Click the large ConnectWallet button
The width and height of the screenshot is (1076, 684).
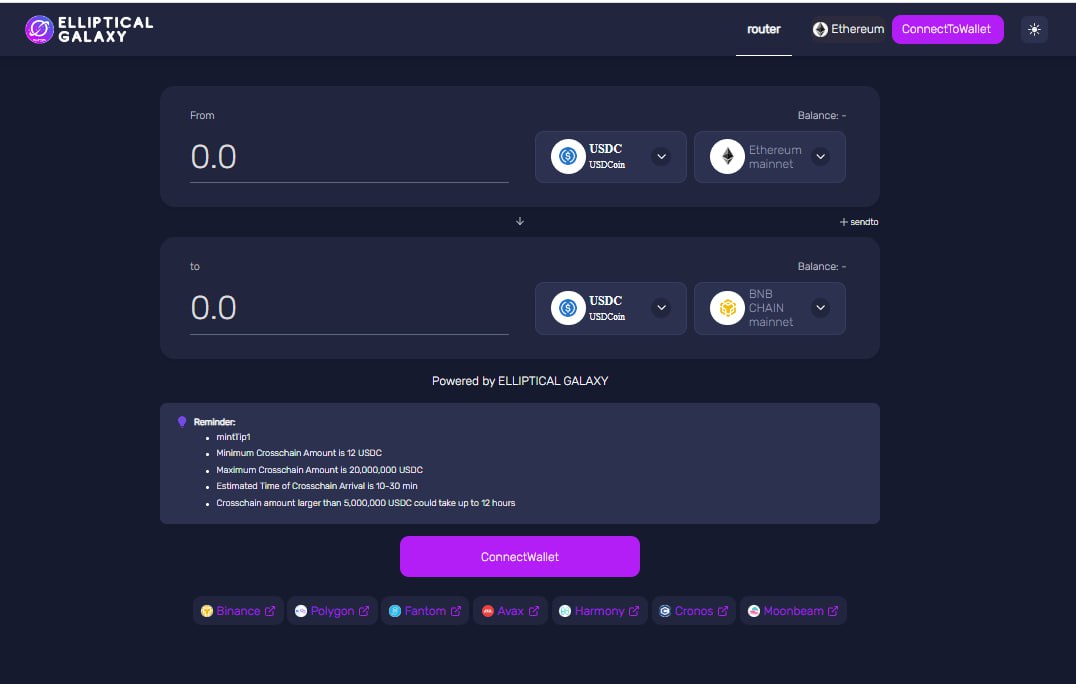520,556
